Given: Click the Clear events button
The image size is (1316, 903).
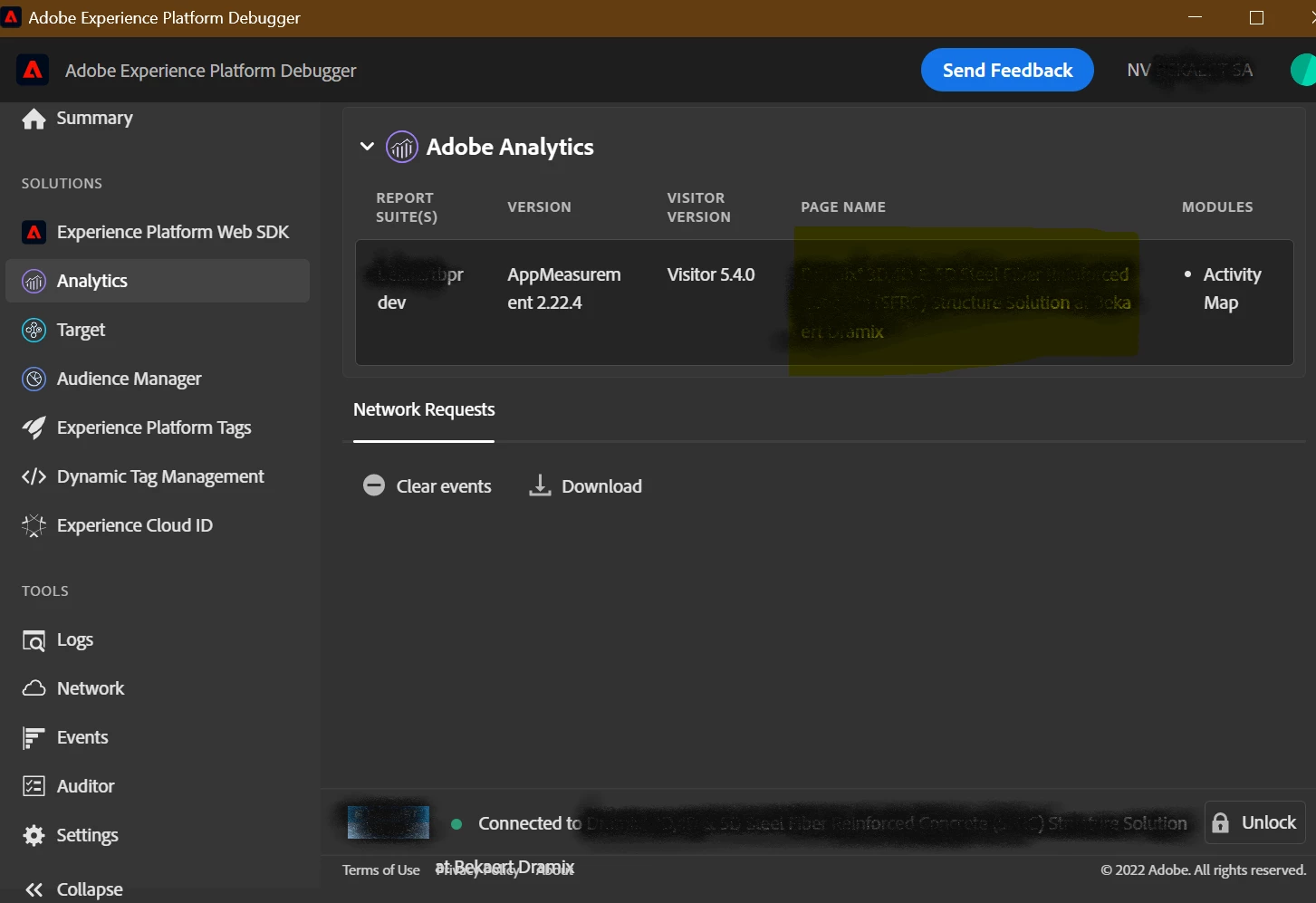Looking at the screenshot, I should (x=427, y=485).
